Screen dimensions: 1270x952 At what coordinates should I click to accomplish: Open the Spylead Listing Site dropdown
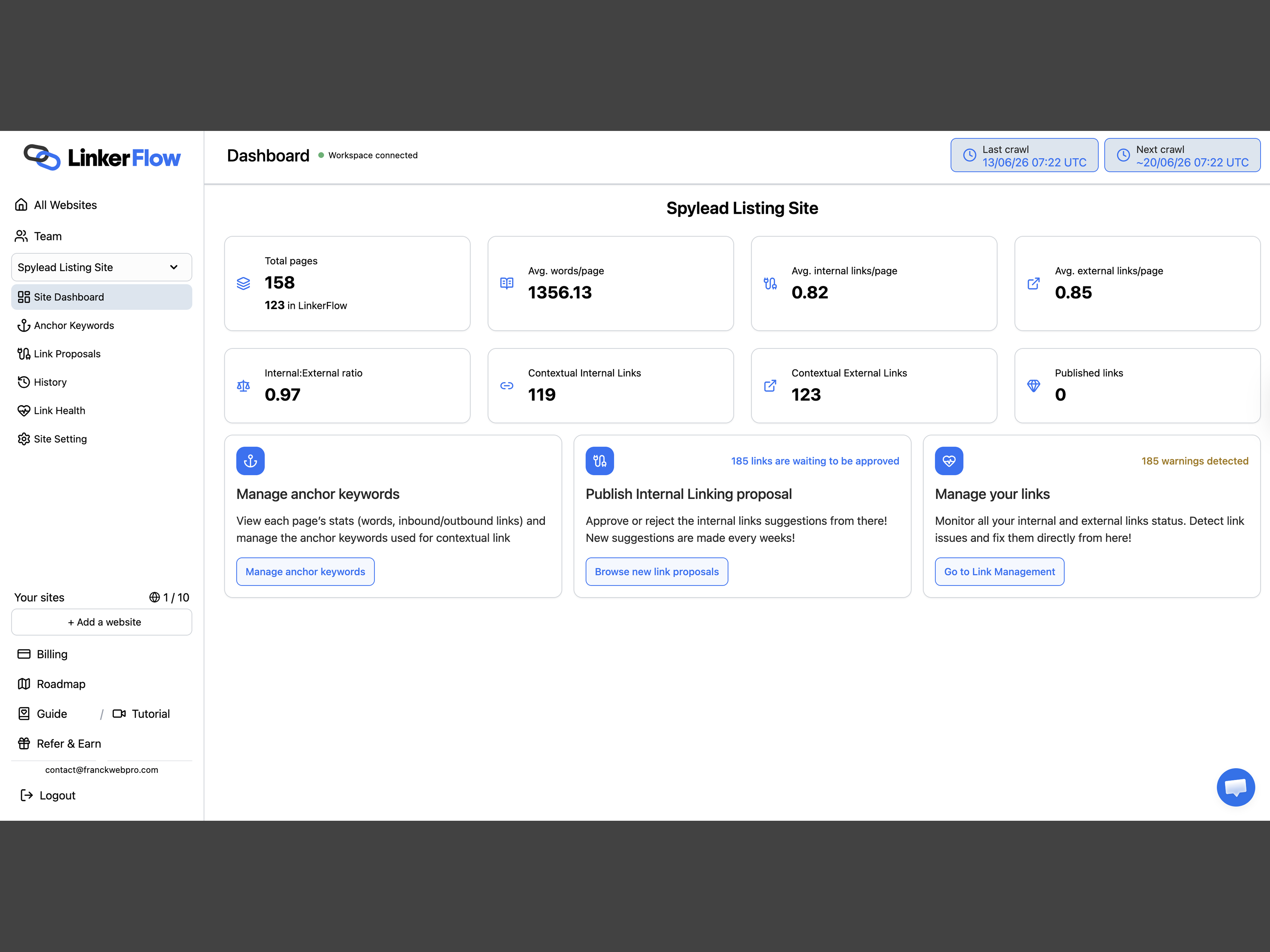[x=102, y=267]
